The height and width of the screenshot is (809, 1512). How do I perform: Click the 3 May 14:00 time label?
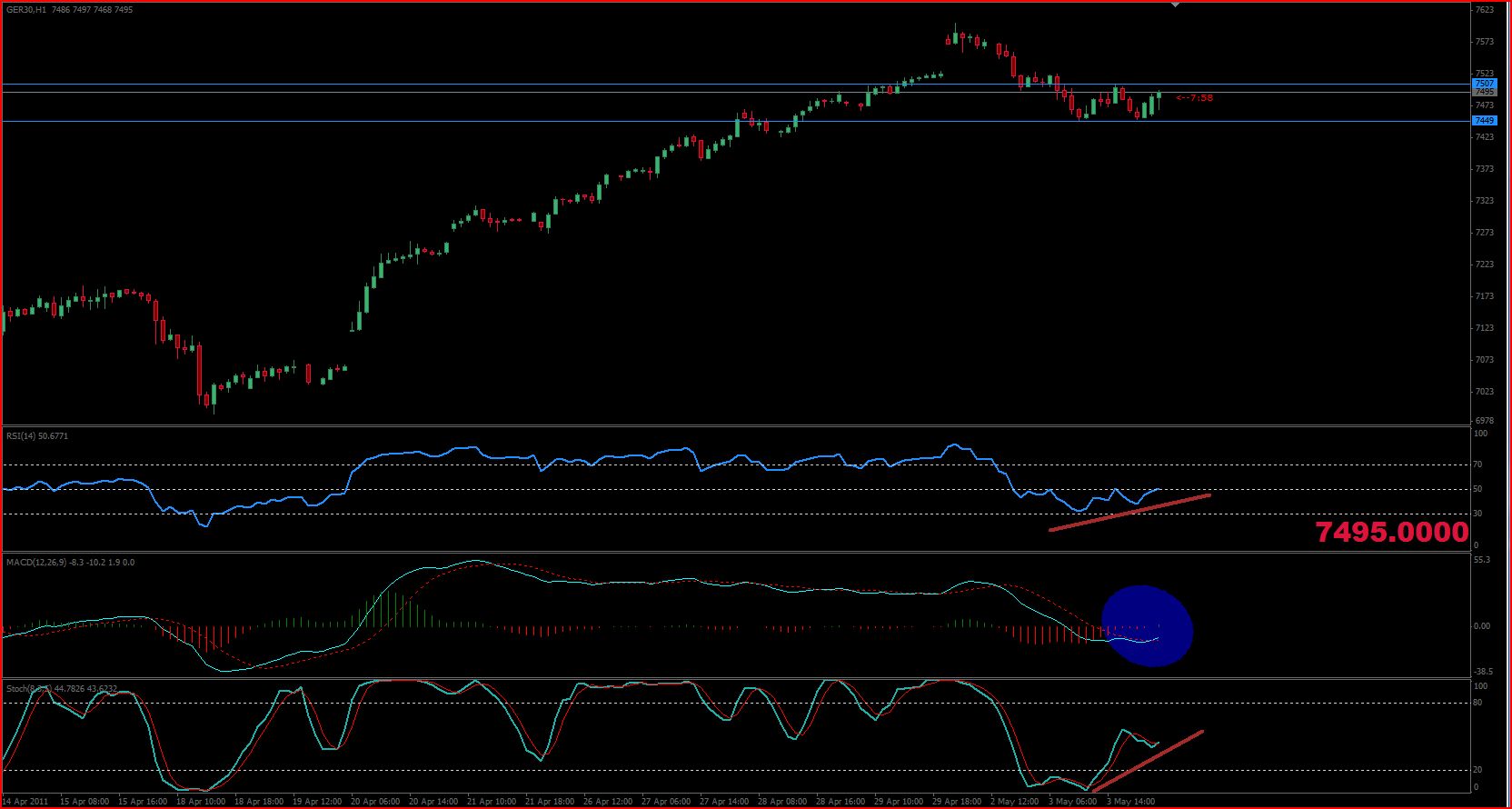[x=1130, y=802]
